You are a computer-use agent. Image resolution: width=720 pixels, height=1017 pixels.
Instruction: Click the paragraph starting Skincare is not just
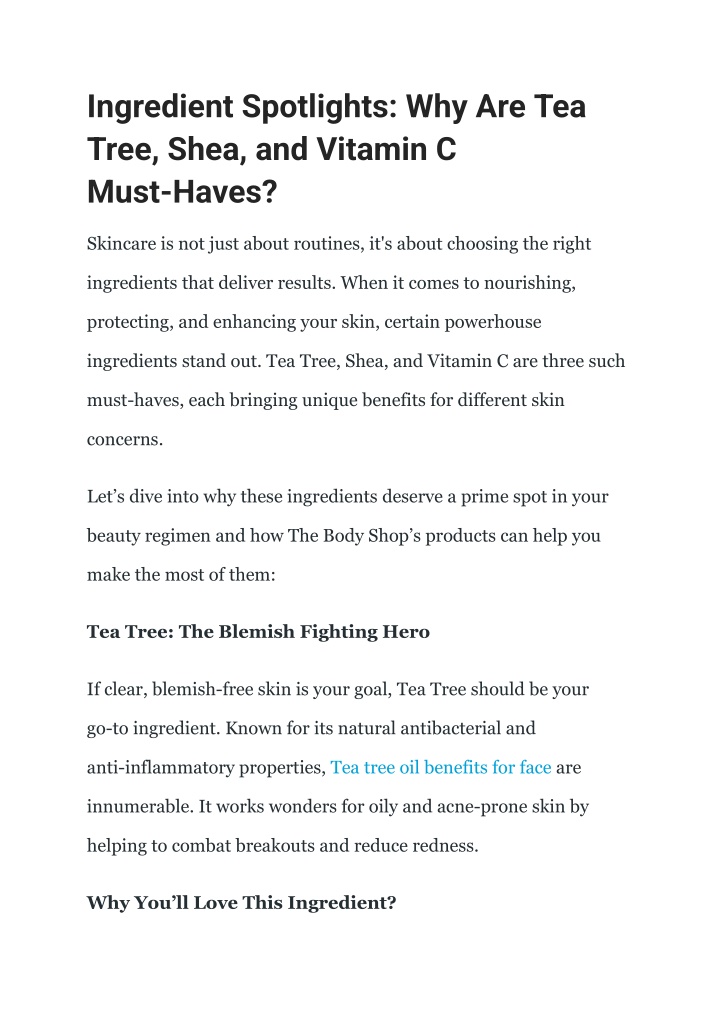pos(355,341)
